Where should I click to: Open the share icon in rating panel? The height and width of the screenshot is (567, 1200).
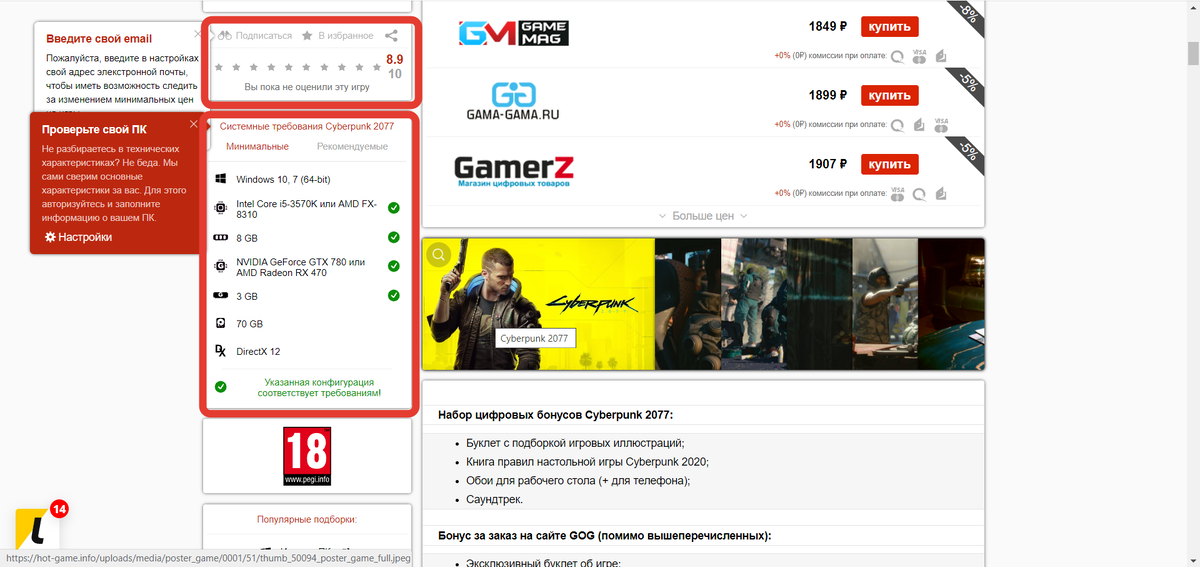tap(391, 35)
